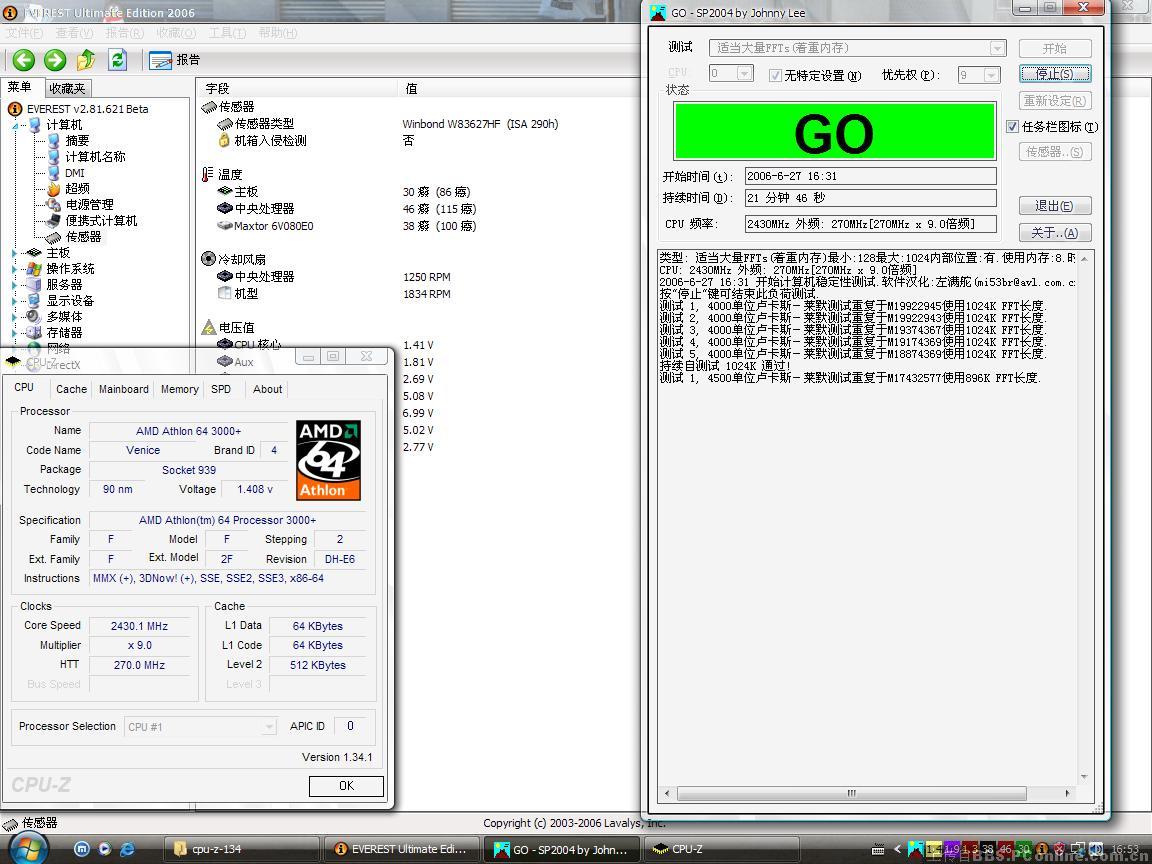Image resolution: width=1152 pixels, height=864 pixels.
Task: Expand the 服务器 tree node
Action: point(15,284)
